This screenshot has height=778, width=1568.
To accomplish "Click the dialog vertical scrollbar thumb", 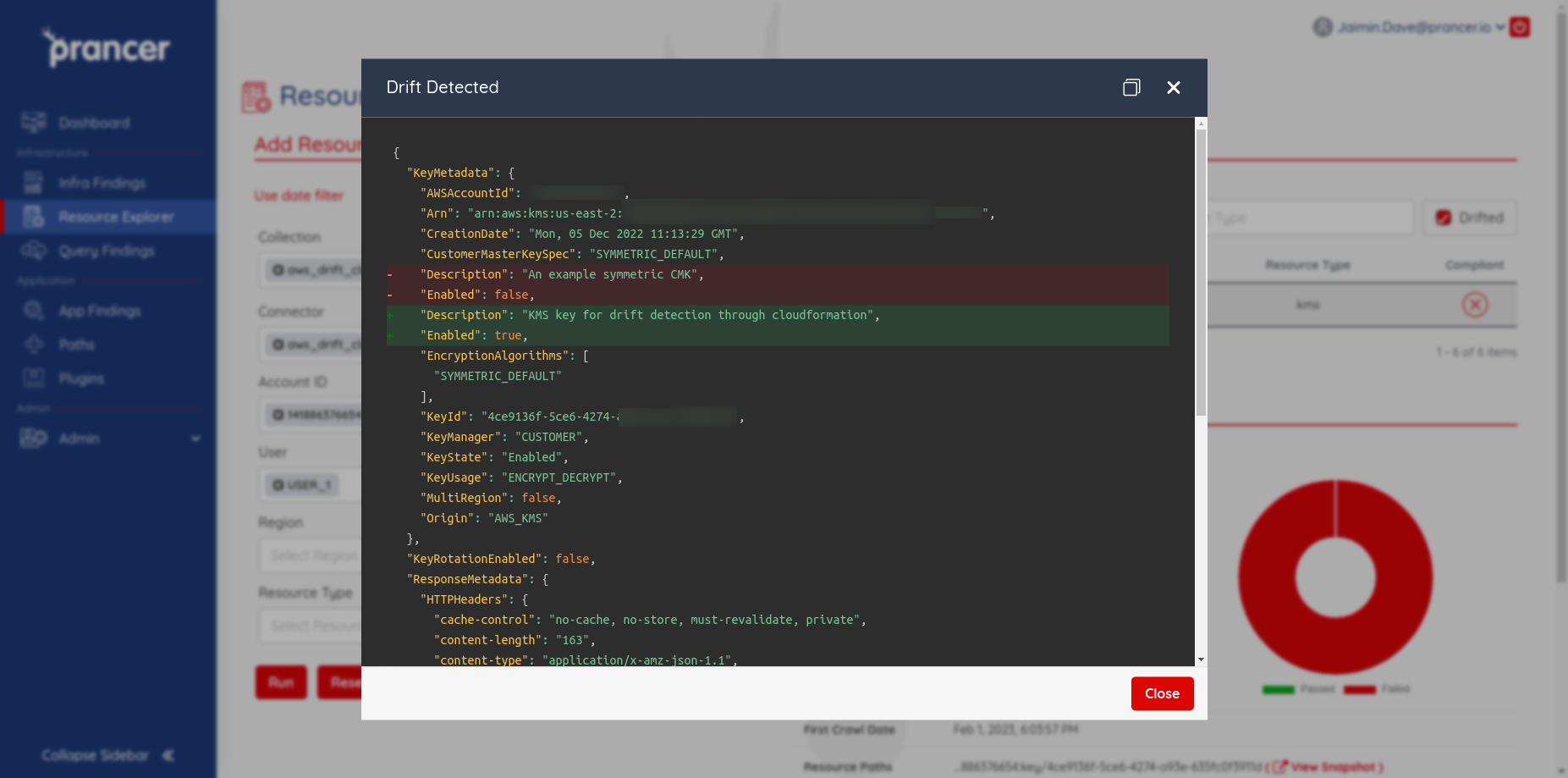I will click(1201, 273).
